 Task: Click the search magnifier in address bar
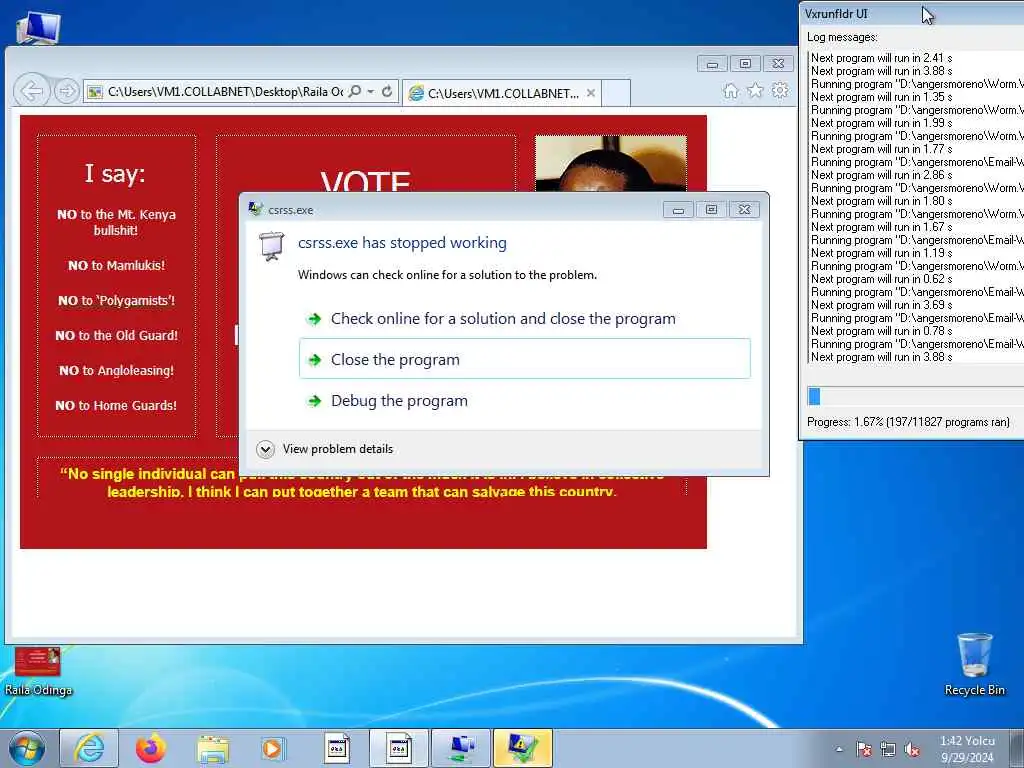coord(355,91)
